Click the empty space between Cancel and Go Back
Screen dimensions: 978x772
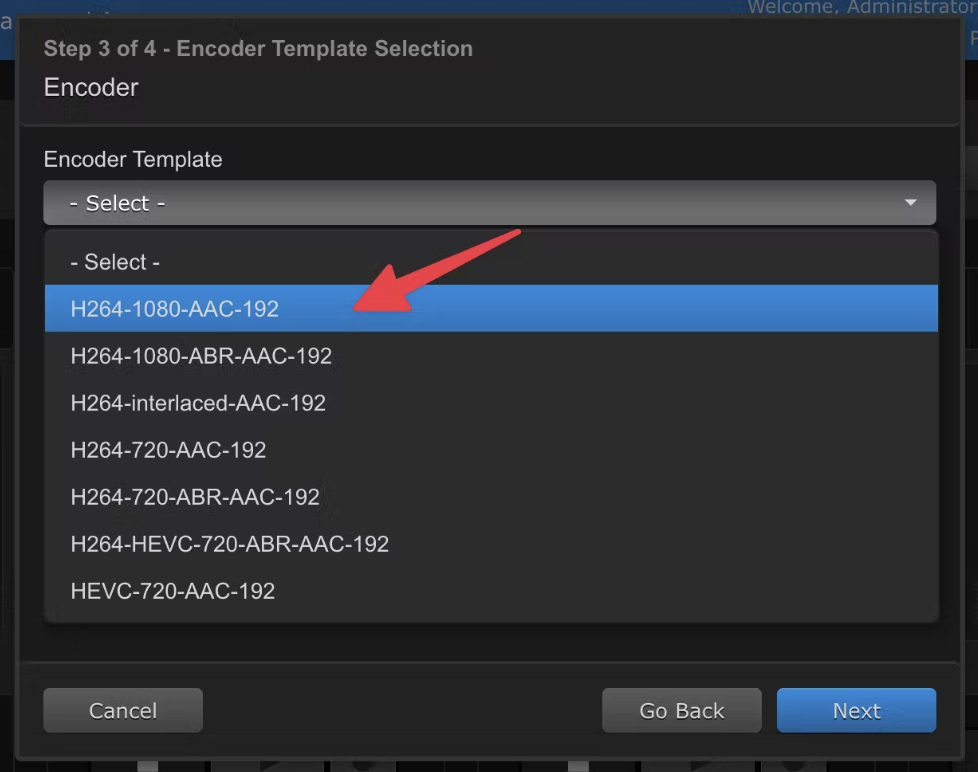[x=402, y=710]
